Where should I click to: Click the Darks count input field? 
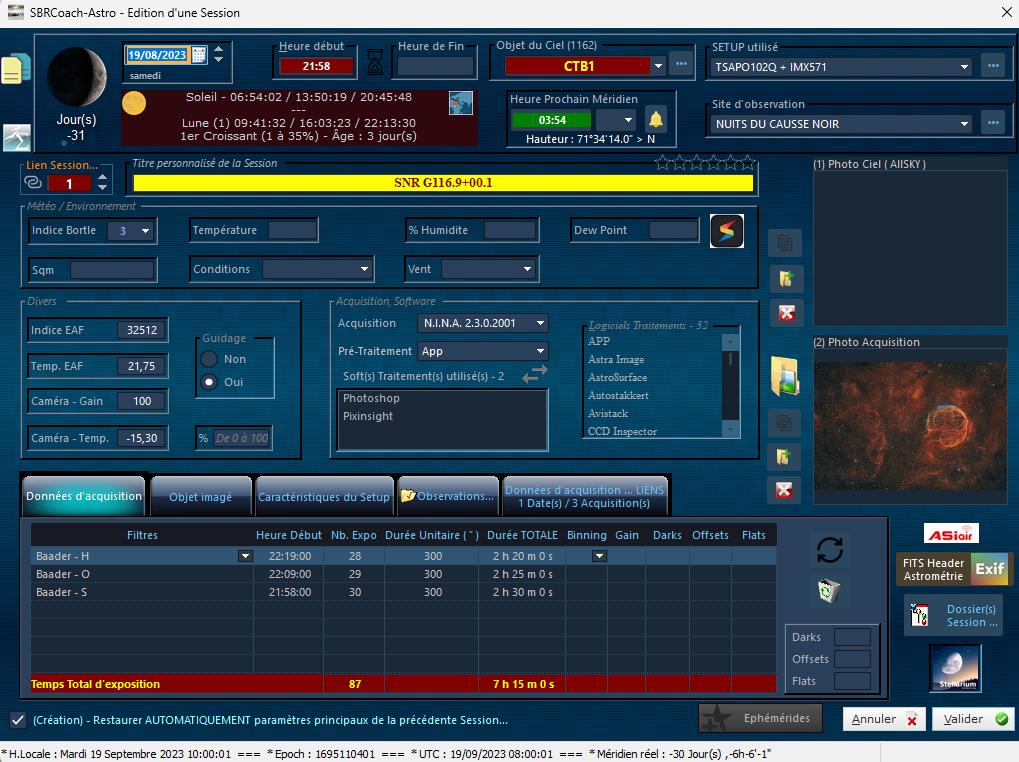(x=852, y=637)
